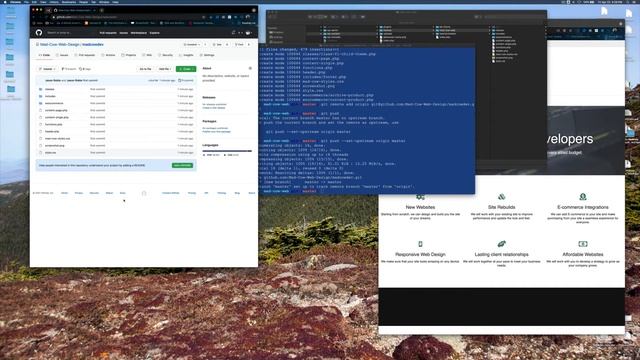Click the Fork repository button
This screenshot has height=360, width=640.
pos(239,44)
